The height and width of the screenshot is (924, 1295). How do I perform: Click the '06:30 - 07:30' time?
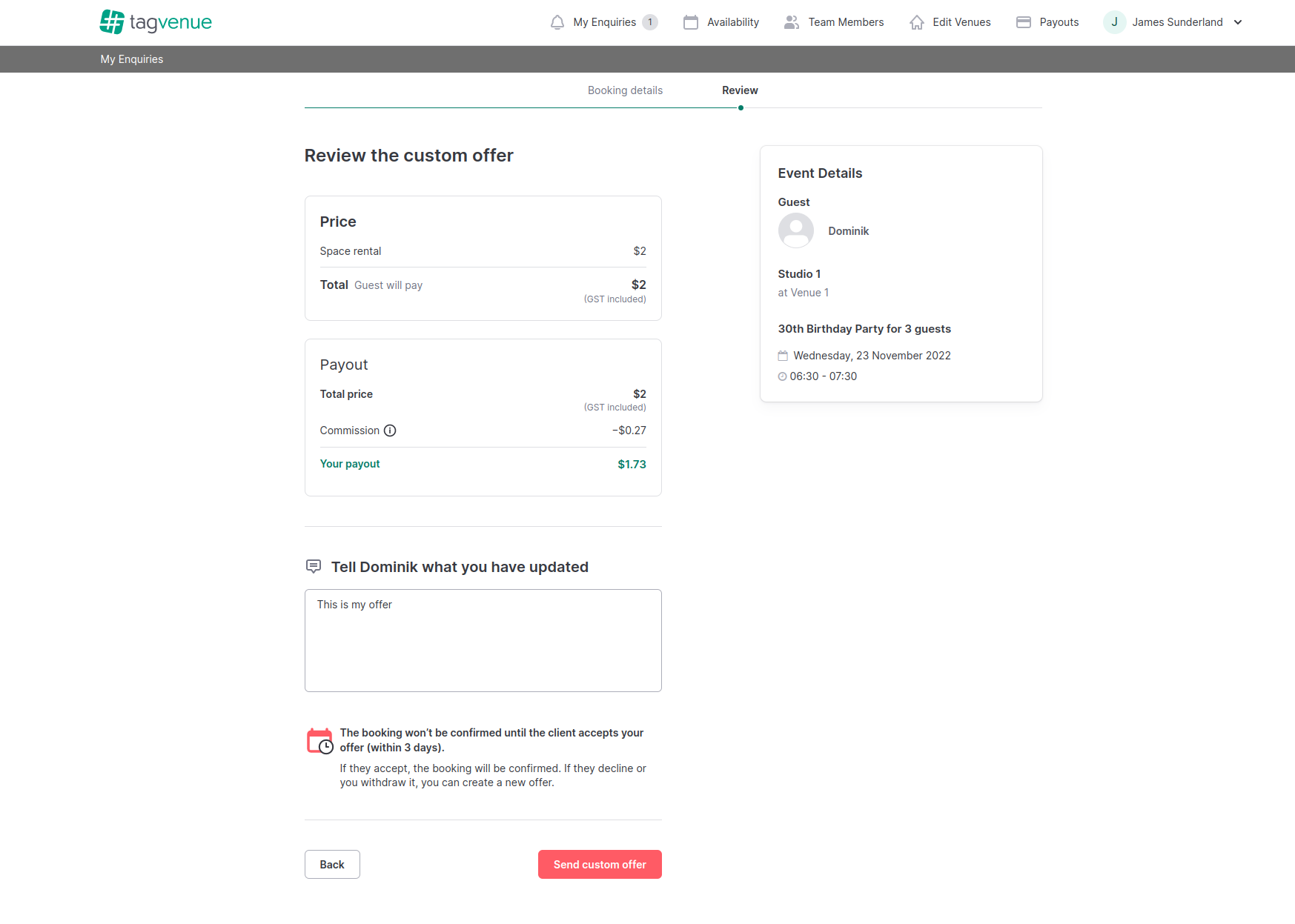point(823,376)
